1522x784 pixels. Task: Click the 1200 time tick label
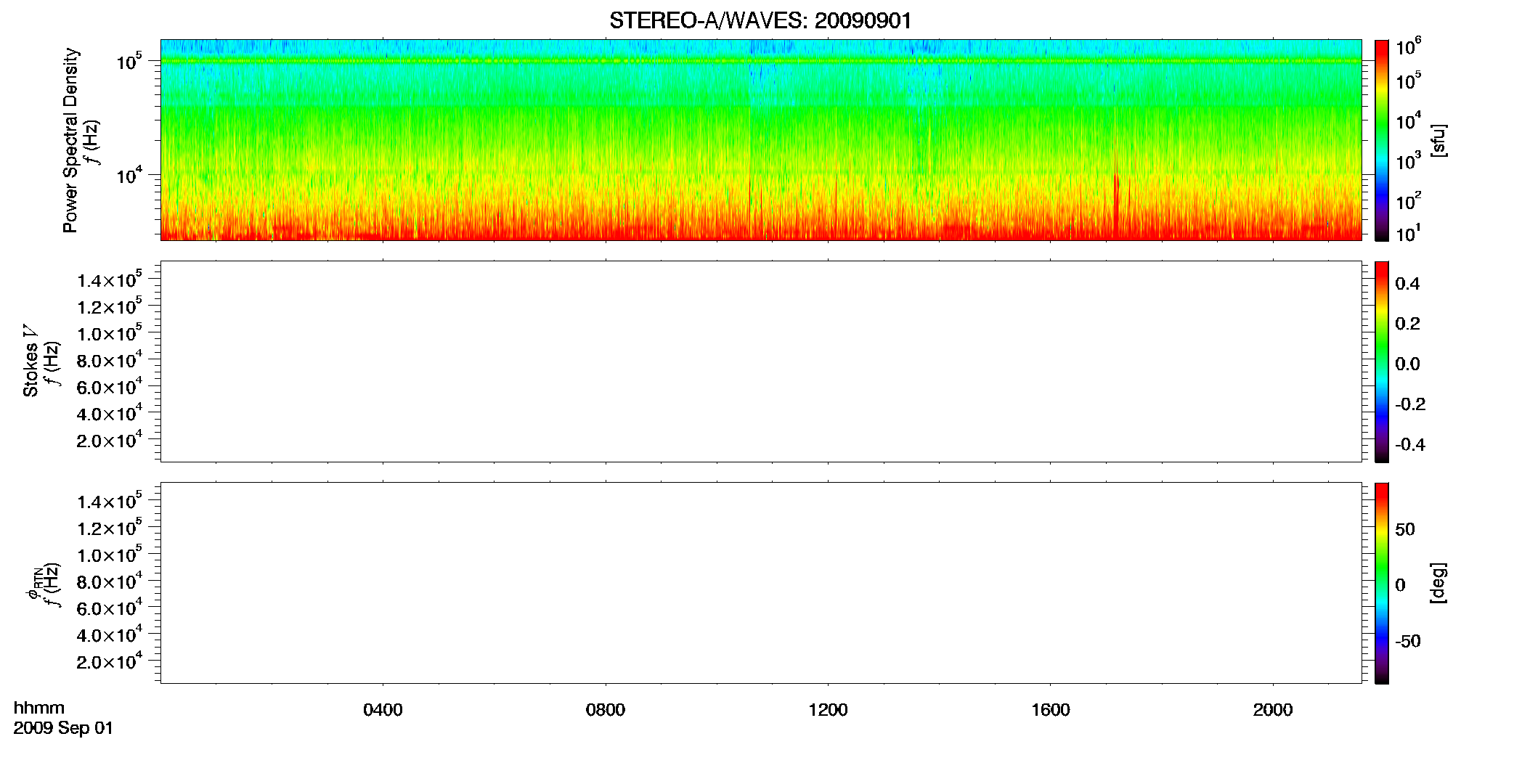click(828, 710)
